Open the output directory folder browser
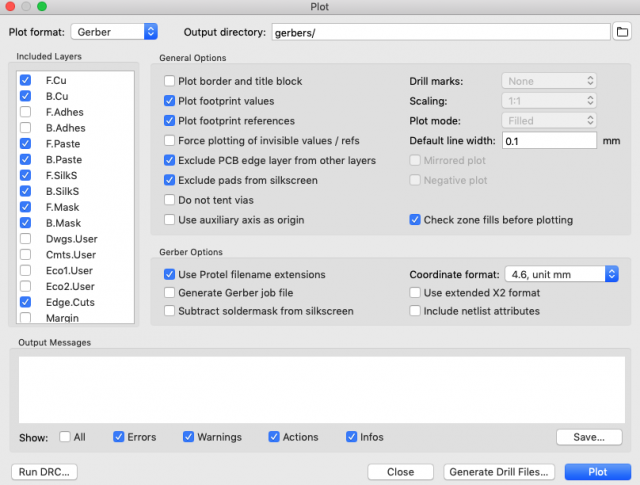The height and width of the screenshot is (485, 640). [x=622, y=32]
